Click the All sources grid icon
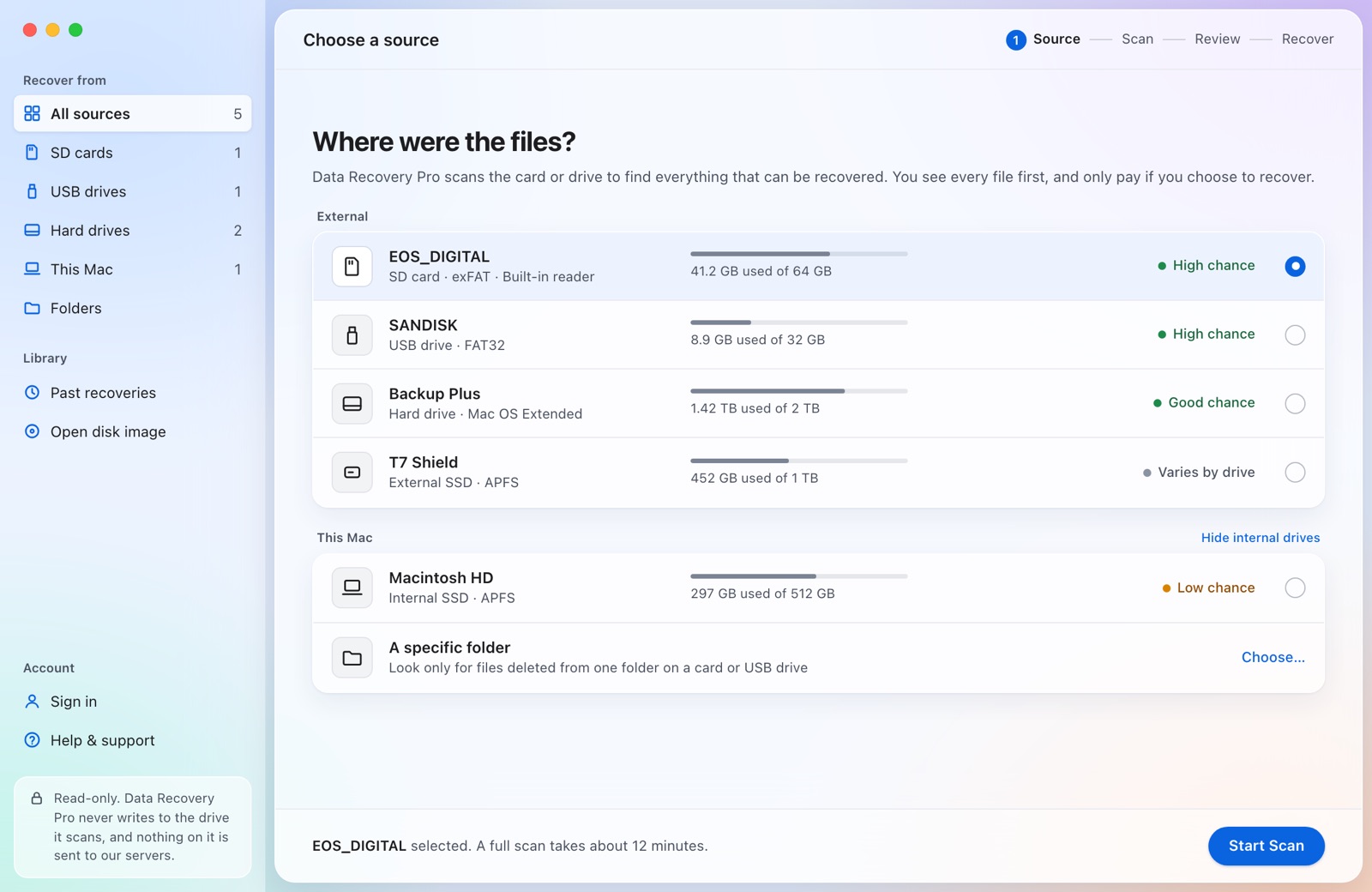Viewport: 1372px width, 892px height. (x=32, y=113)
